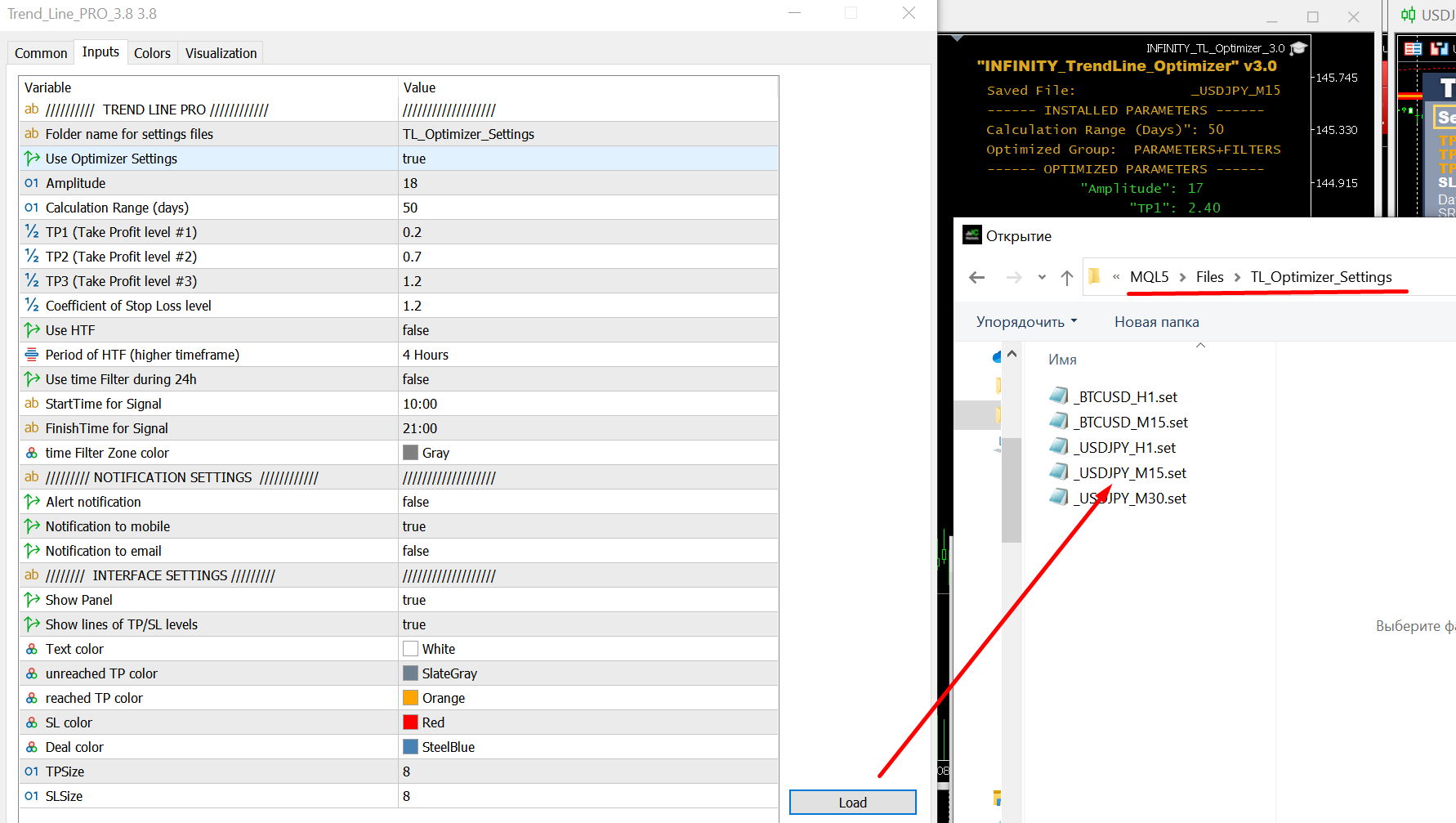
Task: Click the TL_Optimizer_Settings folder name value
Action: pyautogui.click(x=468, y=134)
